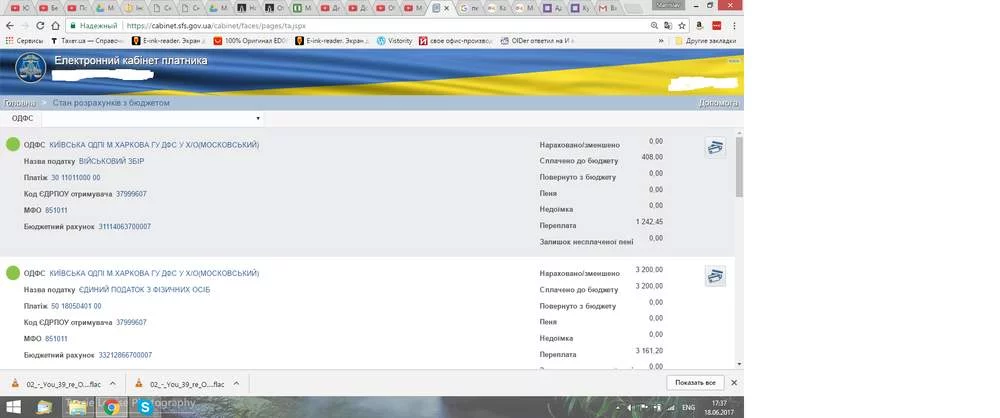Open the 100% Оригинал bookmark
This screenshot has width=1000, height=418.
pos(249,41)
